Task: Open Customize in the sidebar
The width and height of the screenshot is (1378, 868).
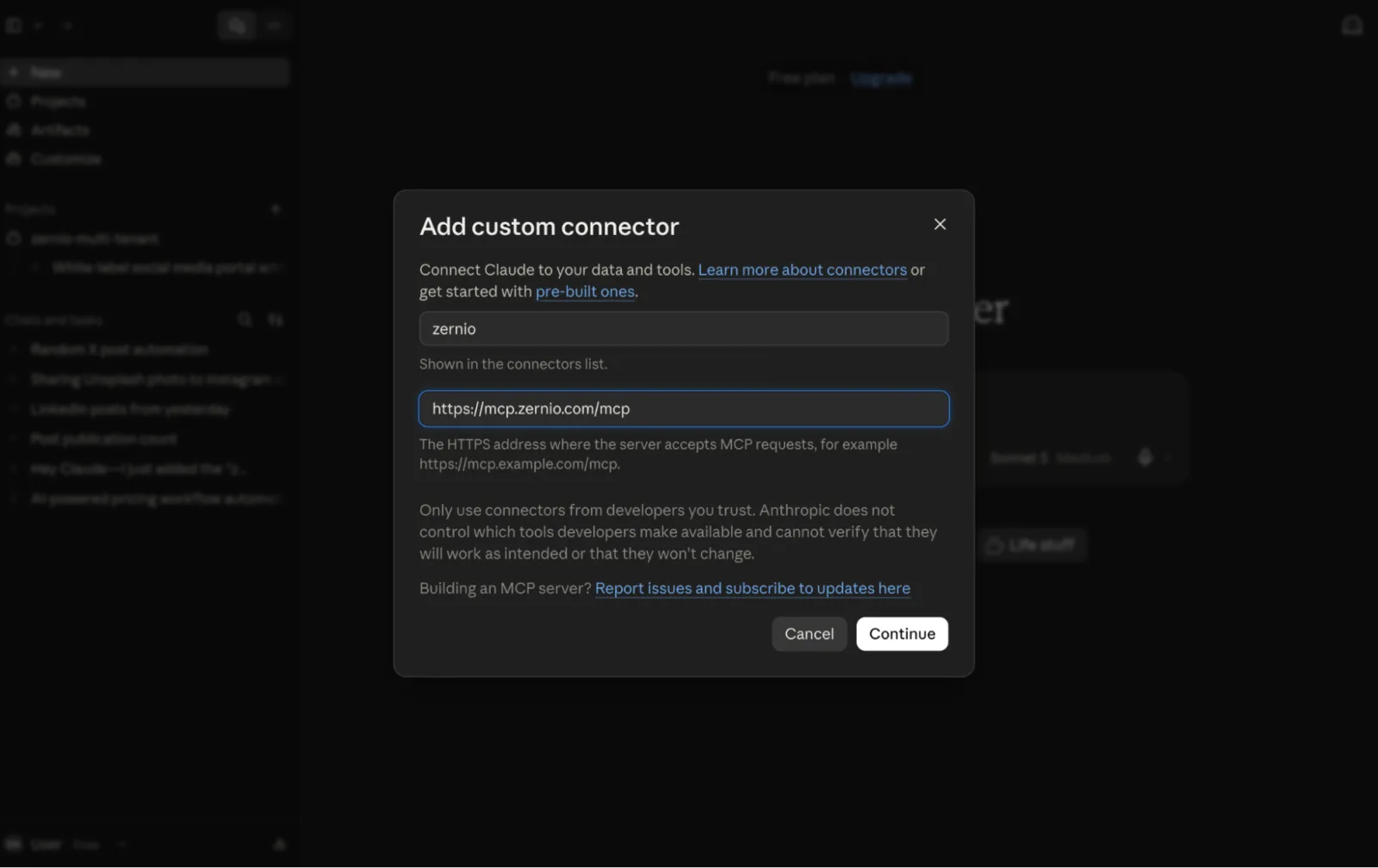Action: [65, 159]
